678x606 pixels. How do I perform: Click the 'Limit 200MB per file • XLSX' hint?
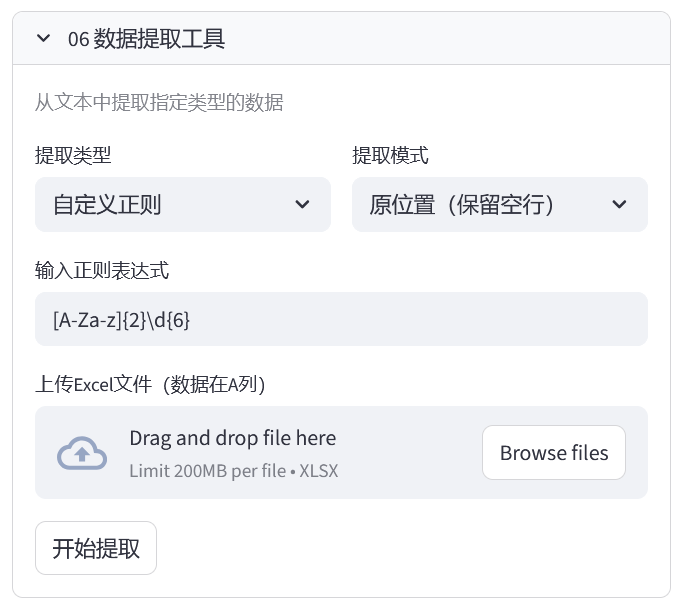pos(233,470)
